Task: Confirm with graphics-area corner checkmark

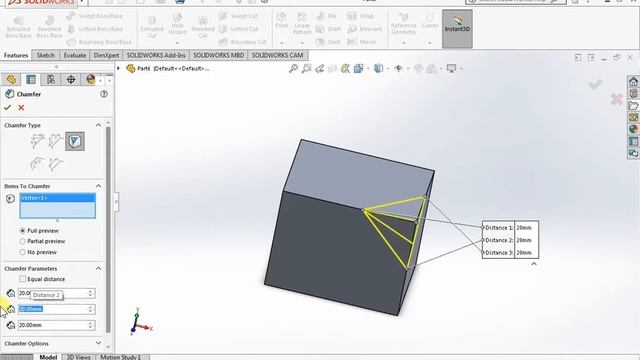Action: point(596,84)
